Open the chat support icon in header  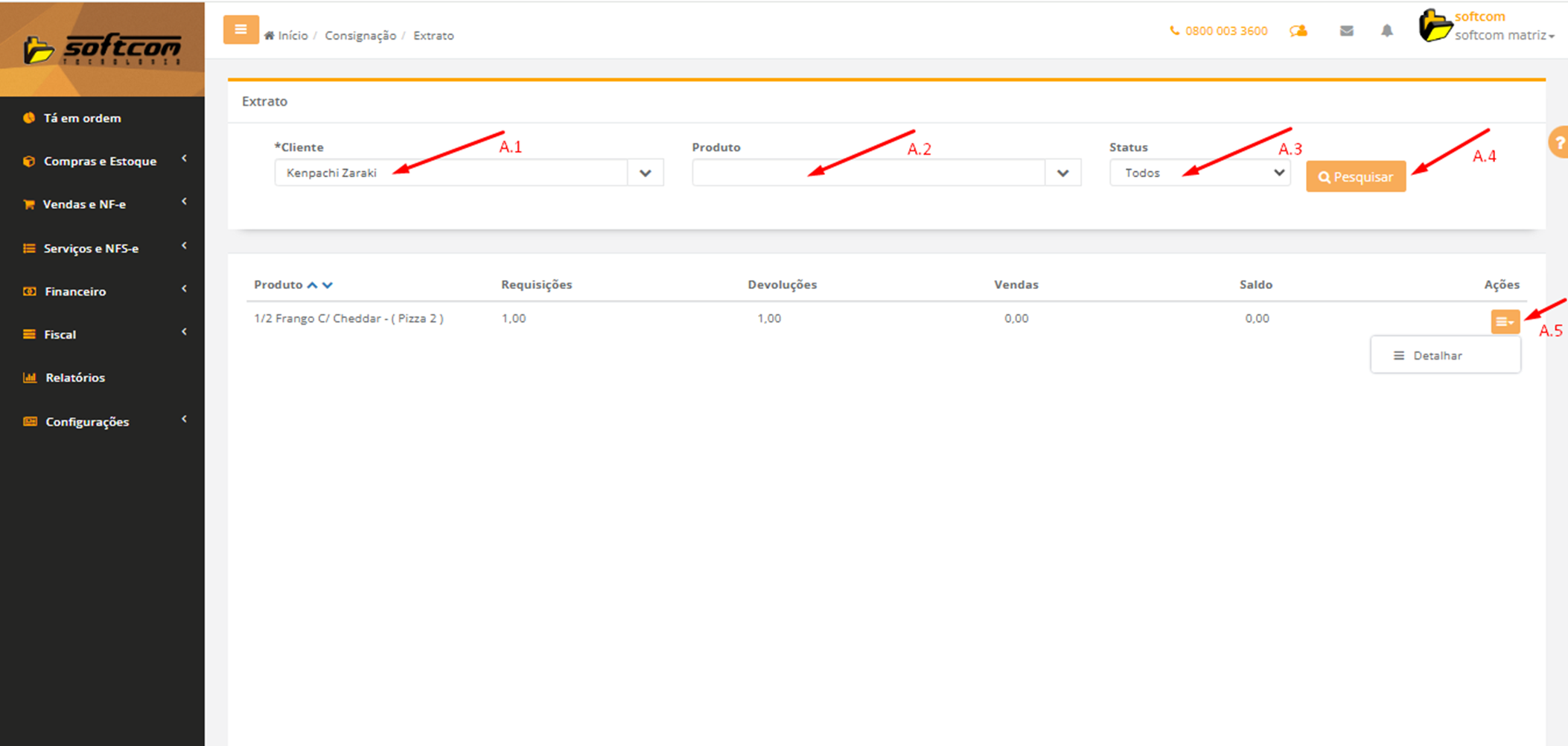[1298, 31]
